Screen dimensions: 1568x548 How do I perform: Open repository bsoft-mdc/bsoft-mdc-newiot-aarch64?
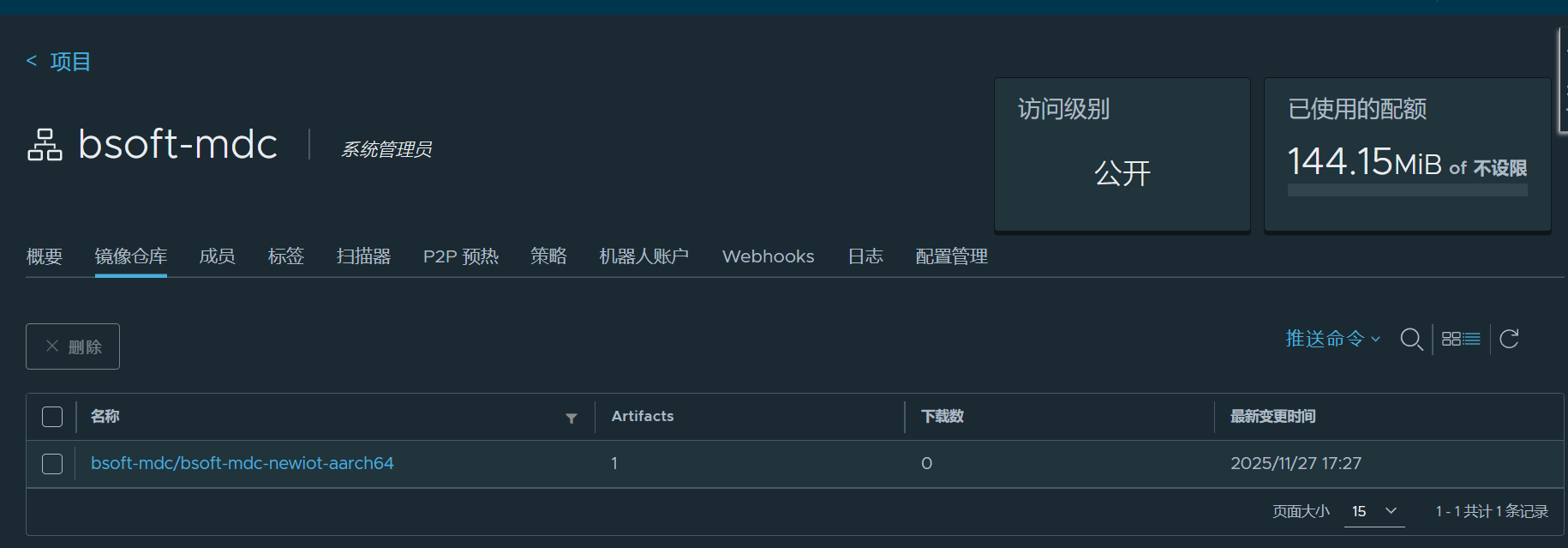pyautogui.click(x=242, y=463)
